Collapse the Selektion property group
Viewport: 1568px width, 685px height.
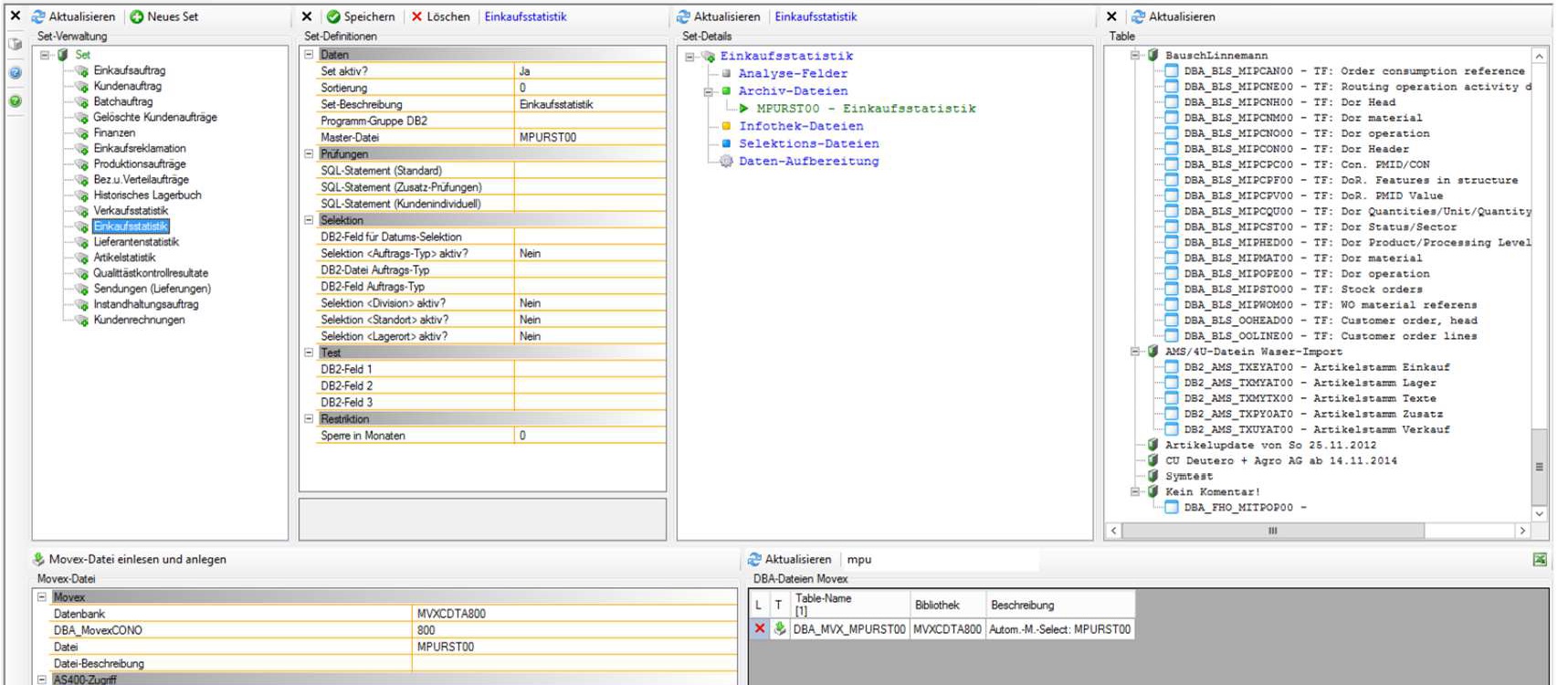(x=309, y=220)
